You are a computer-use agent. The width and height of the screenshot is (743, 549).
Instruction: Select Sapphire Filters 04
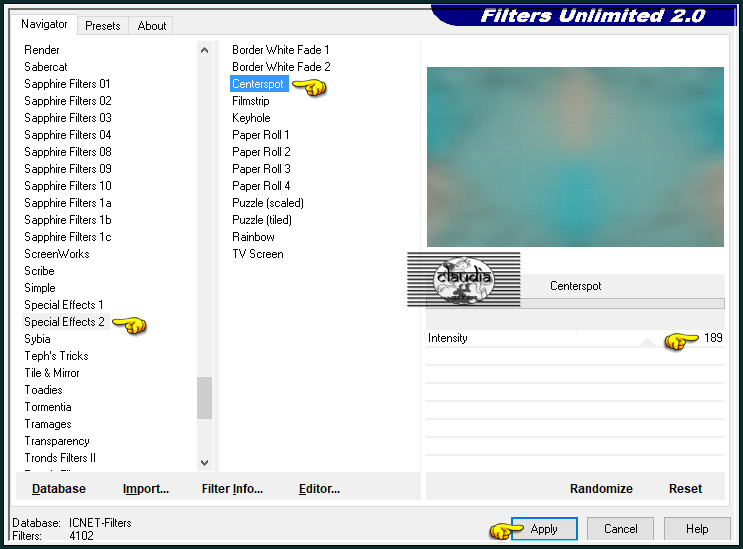click(68, 135)
